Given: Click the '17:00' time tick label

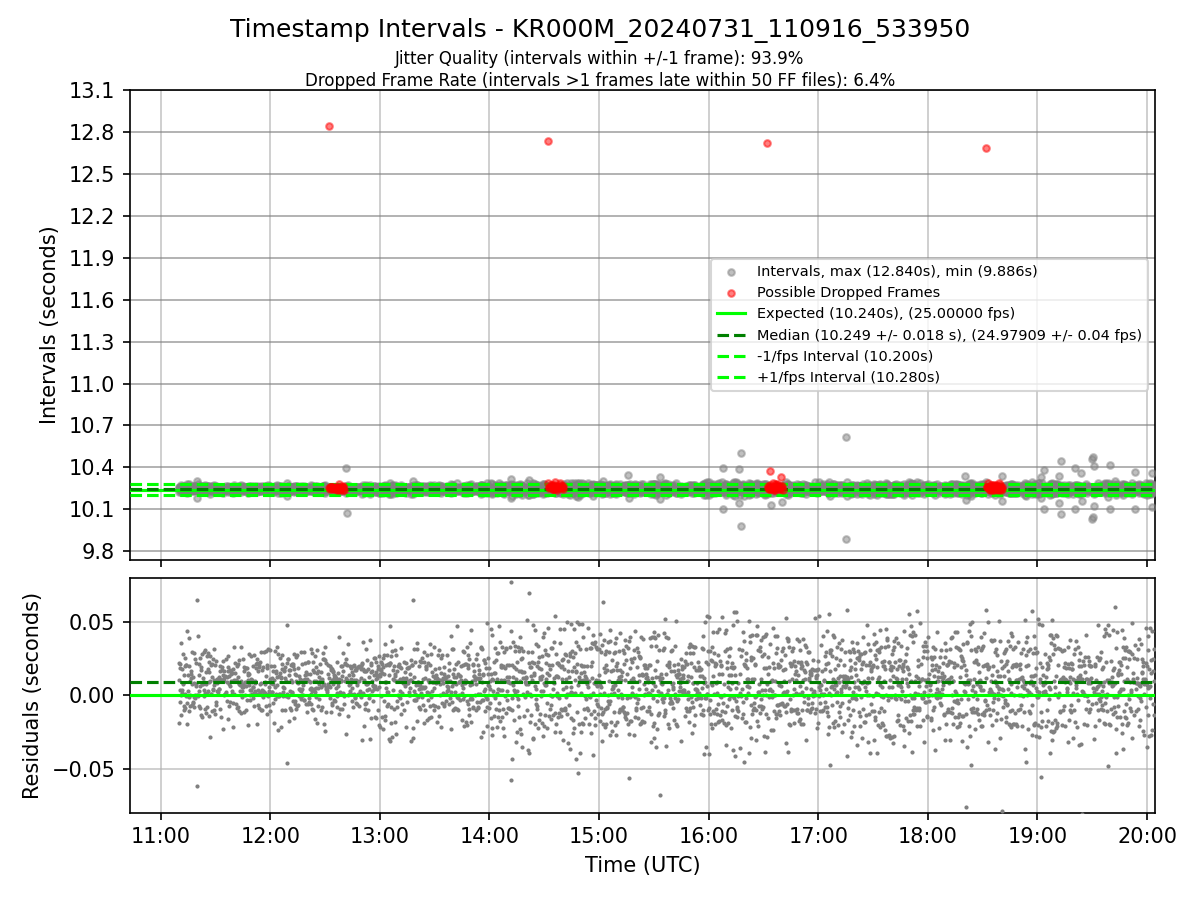Looking at the screenshot, I should (x=818, y=835).
